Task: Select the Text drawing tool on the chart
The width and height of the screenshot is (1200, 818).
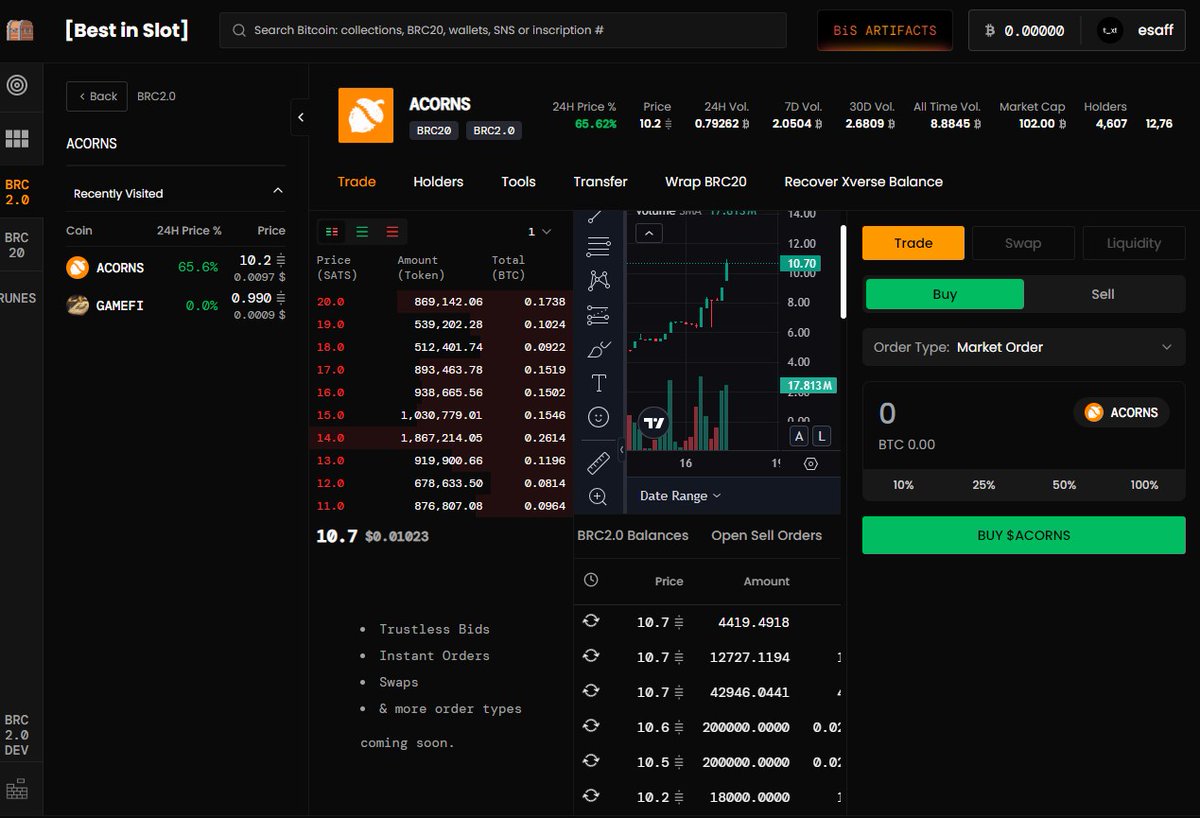Action: (598, 383)
